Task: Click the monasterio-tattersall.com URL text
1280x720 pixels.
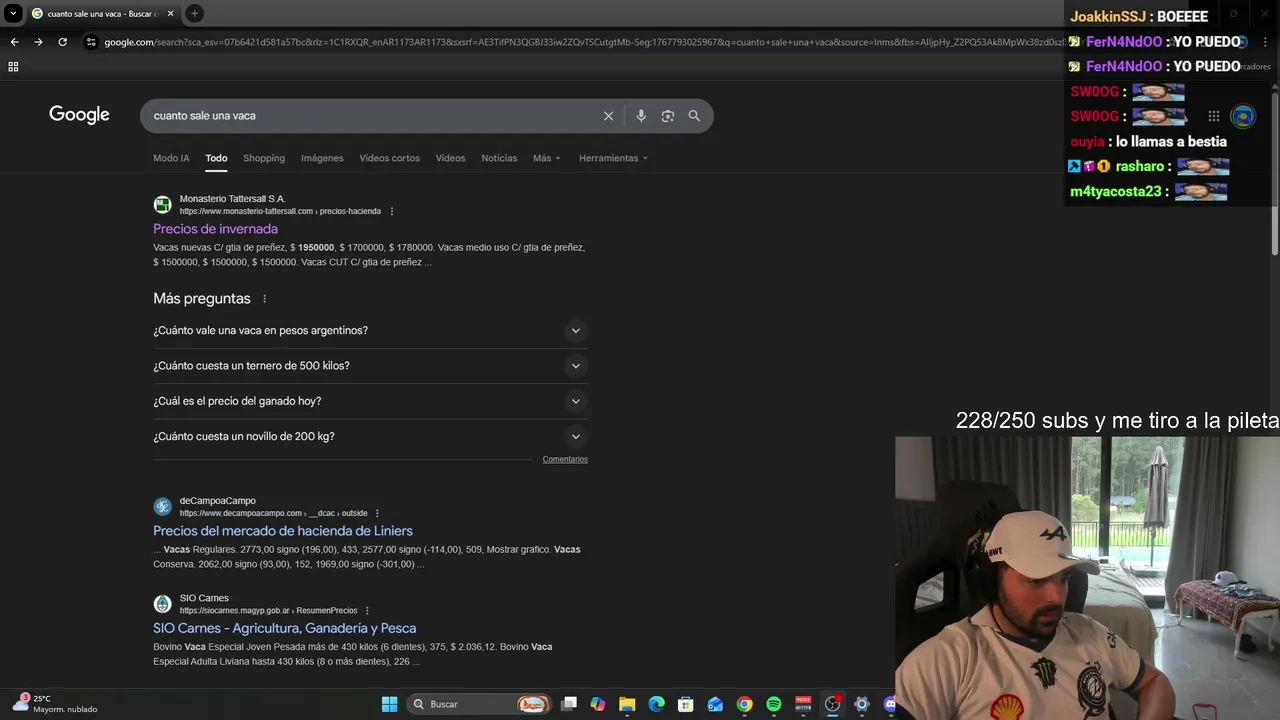Action: pyautogui.click(x=280, y=212)
